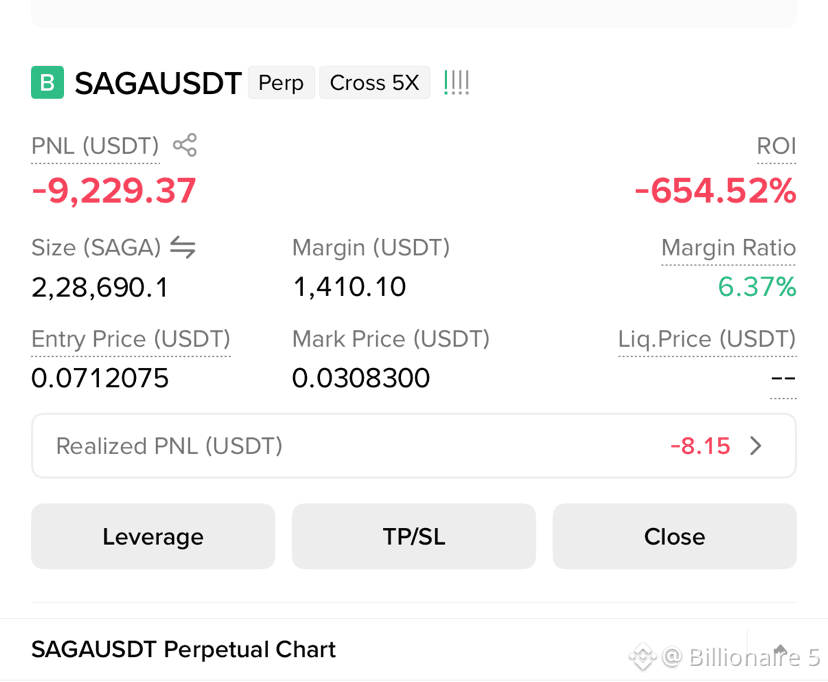Expand Realized PNL details chevron
Screen dimensions: 828x682
[756, 446]
